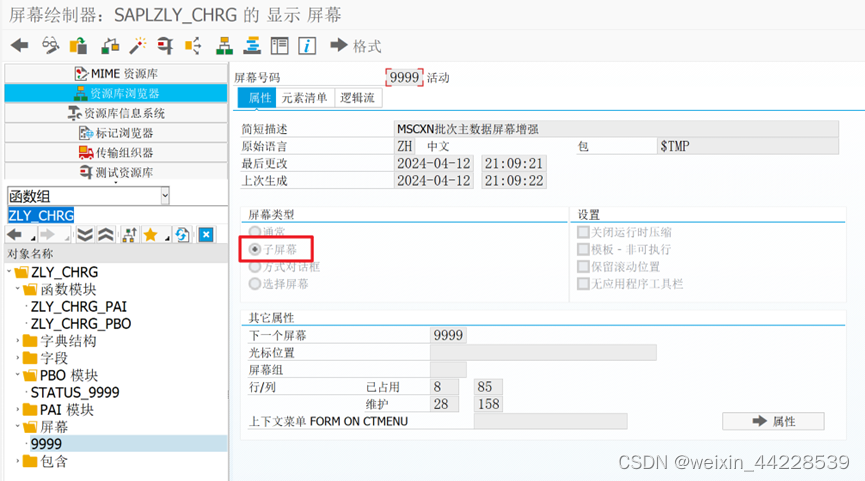This screenshot has width=865, height=481.
Task: Click the Active/Inactive switch icon
Action: pos(78,45)
